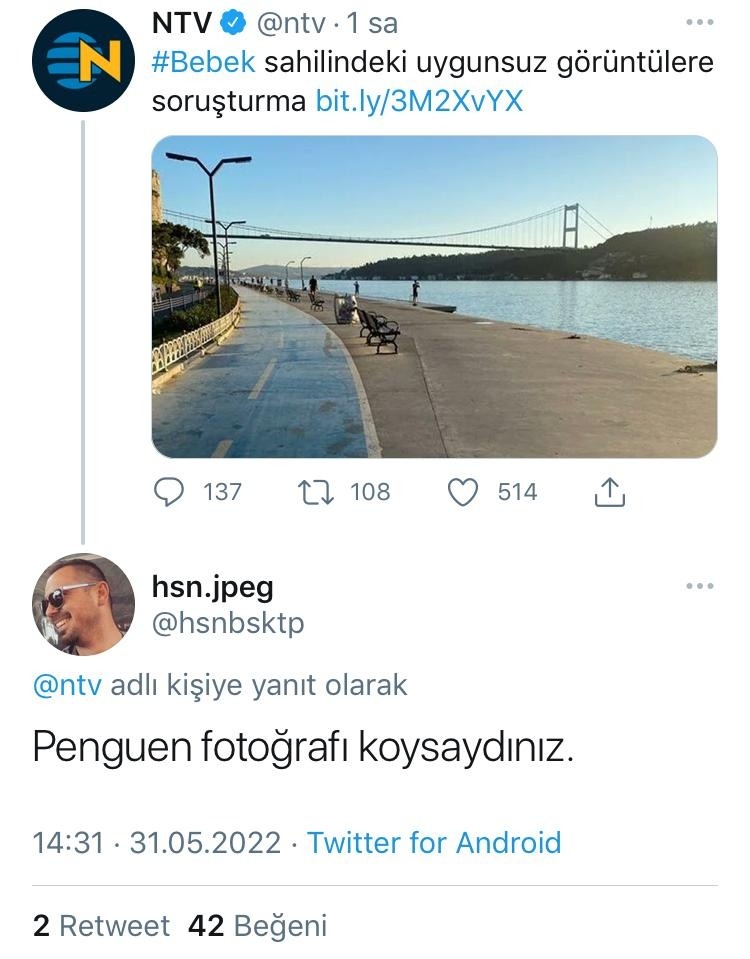Enlarge the Bosphorus bridge photo
Image resolution: width=750 pixels, height=959 pixels.
click(x=434, y=297)
